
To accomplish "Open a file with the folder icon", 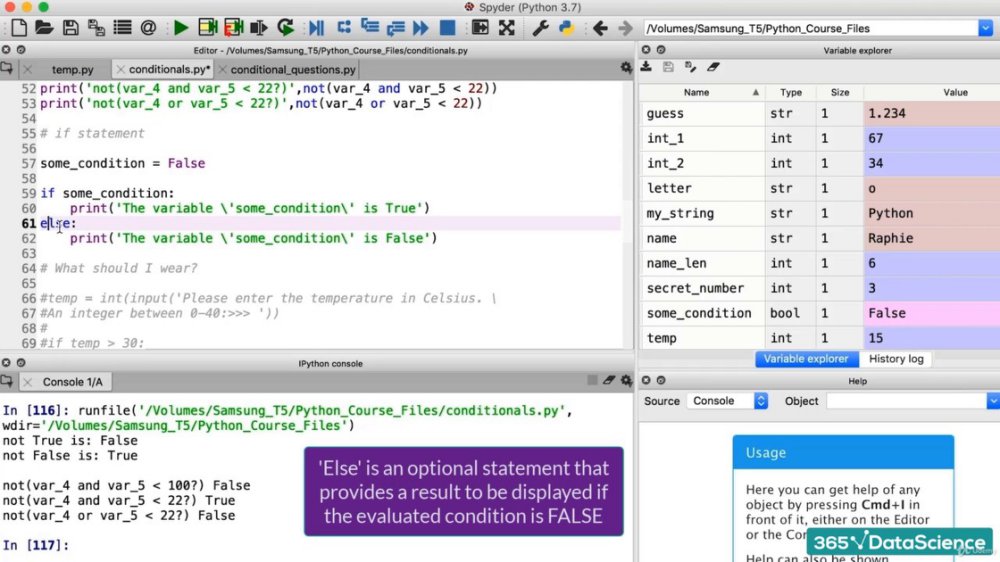I will point(44,27).
